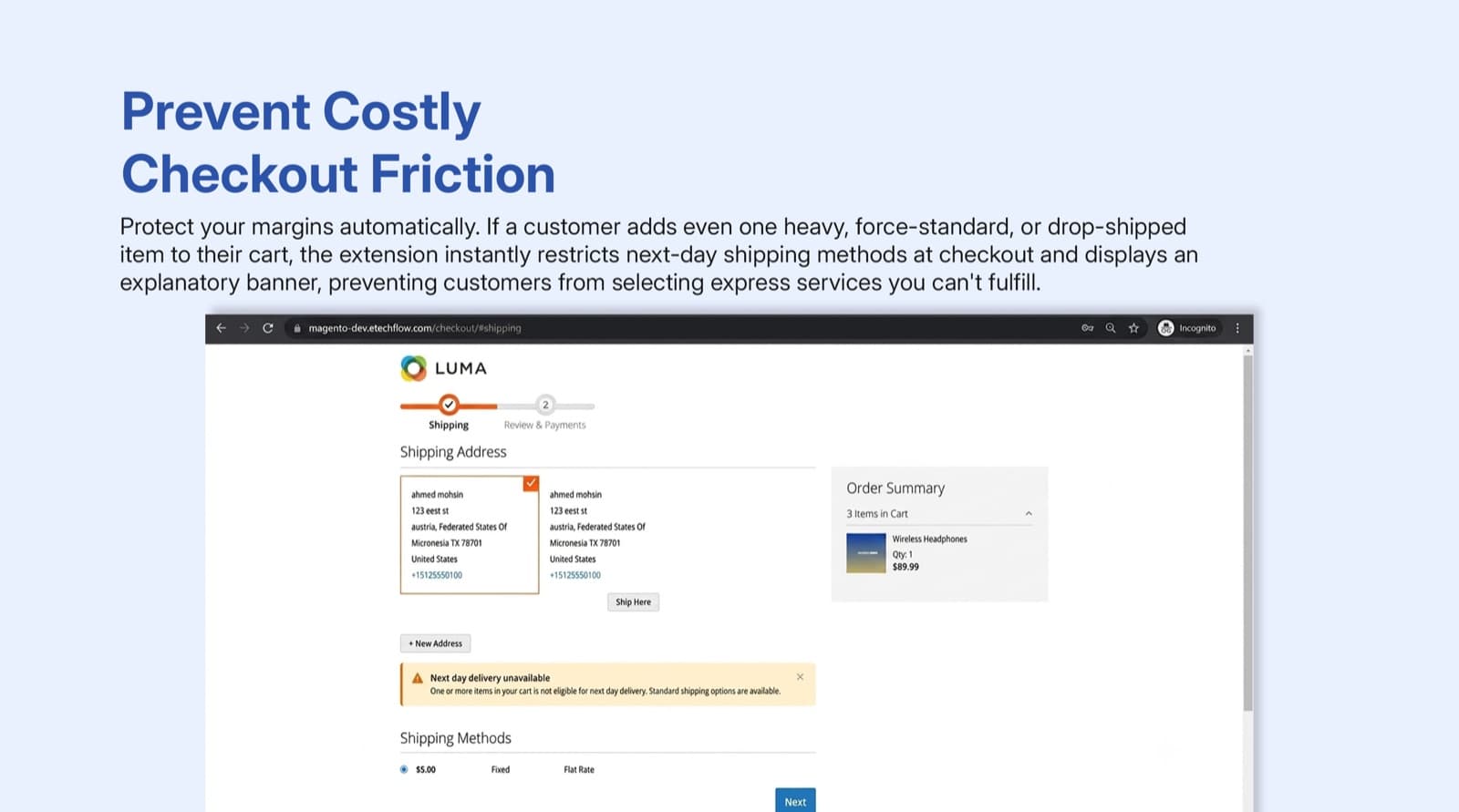Select the $5.00 Flat Rate radio button
Image resolution: width=1459 pixels, height=812 pixels.
click(404, 769)
